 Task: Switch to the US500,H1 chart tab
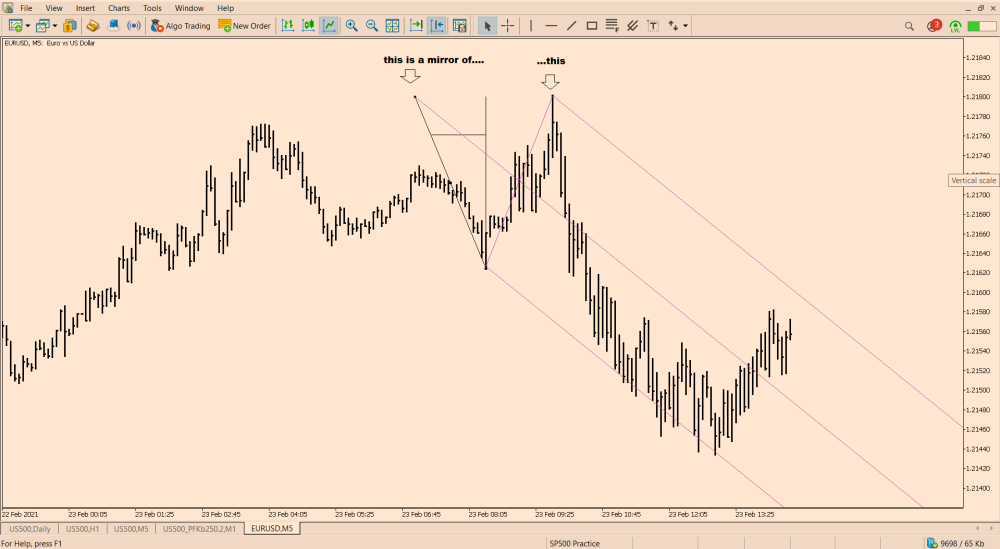[x=82, y=529]
